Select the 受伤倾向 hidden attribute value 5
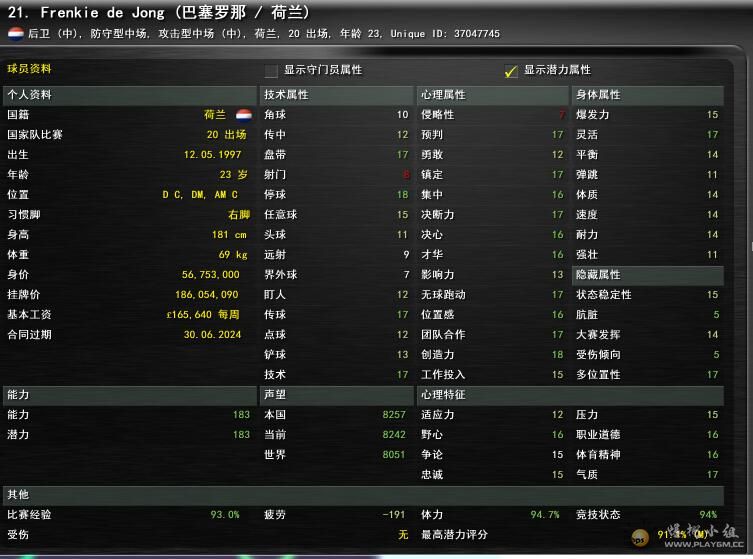Viewport: 753px width, 559px height. 716,354
